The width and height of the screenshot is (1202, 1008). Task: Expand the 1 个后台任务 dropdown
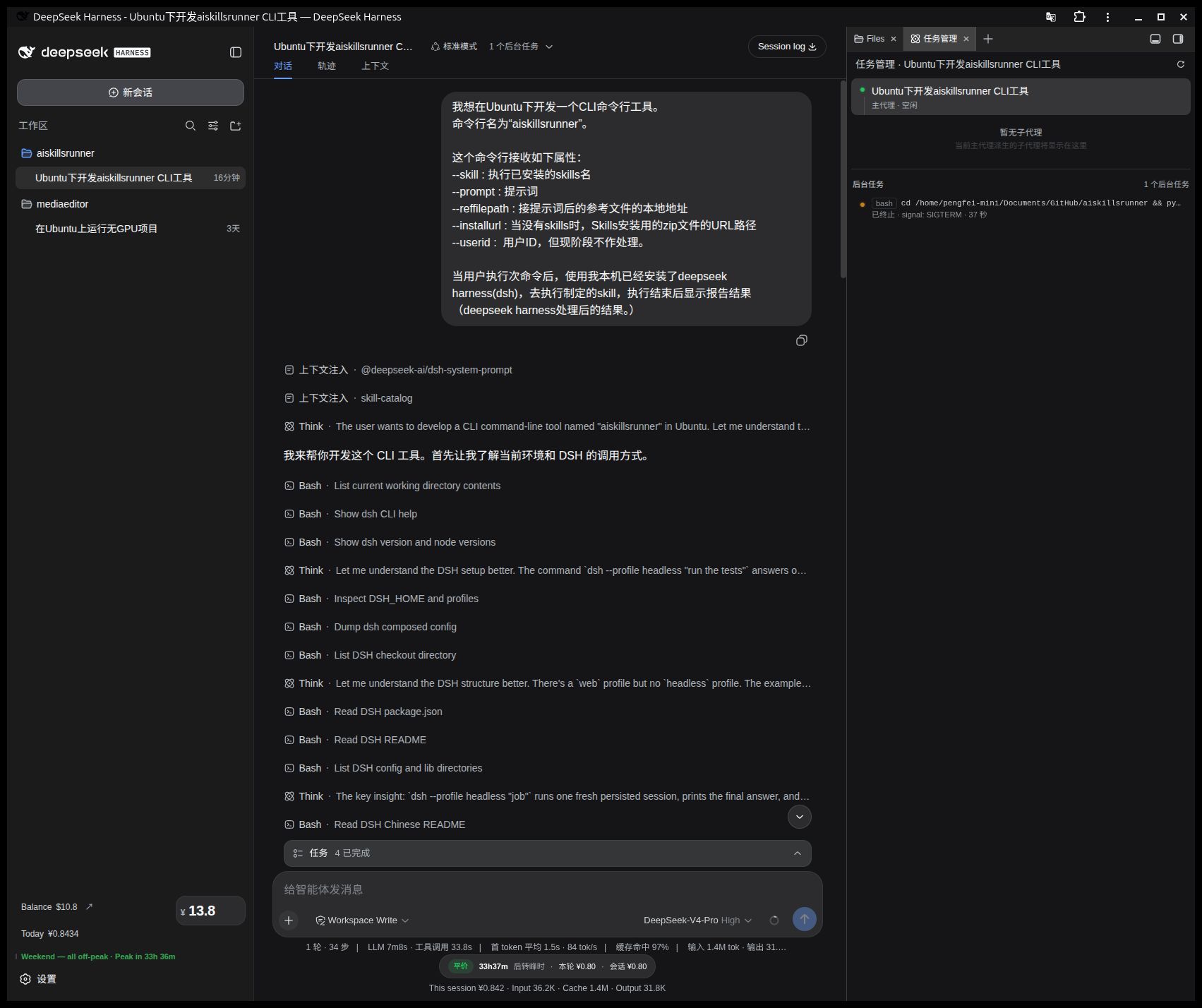521,47
